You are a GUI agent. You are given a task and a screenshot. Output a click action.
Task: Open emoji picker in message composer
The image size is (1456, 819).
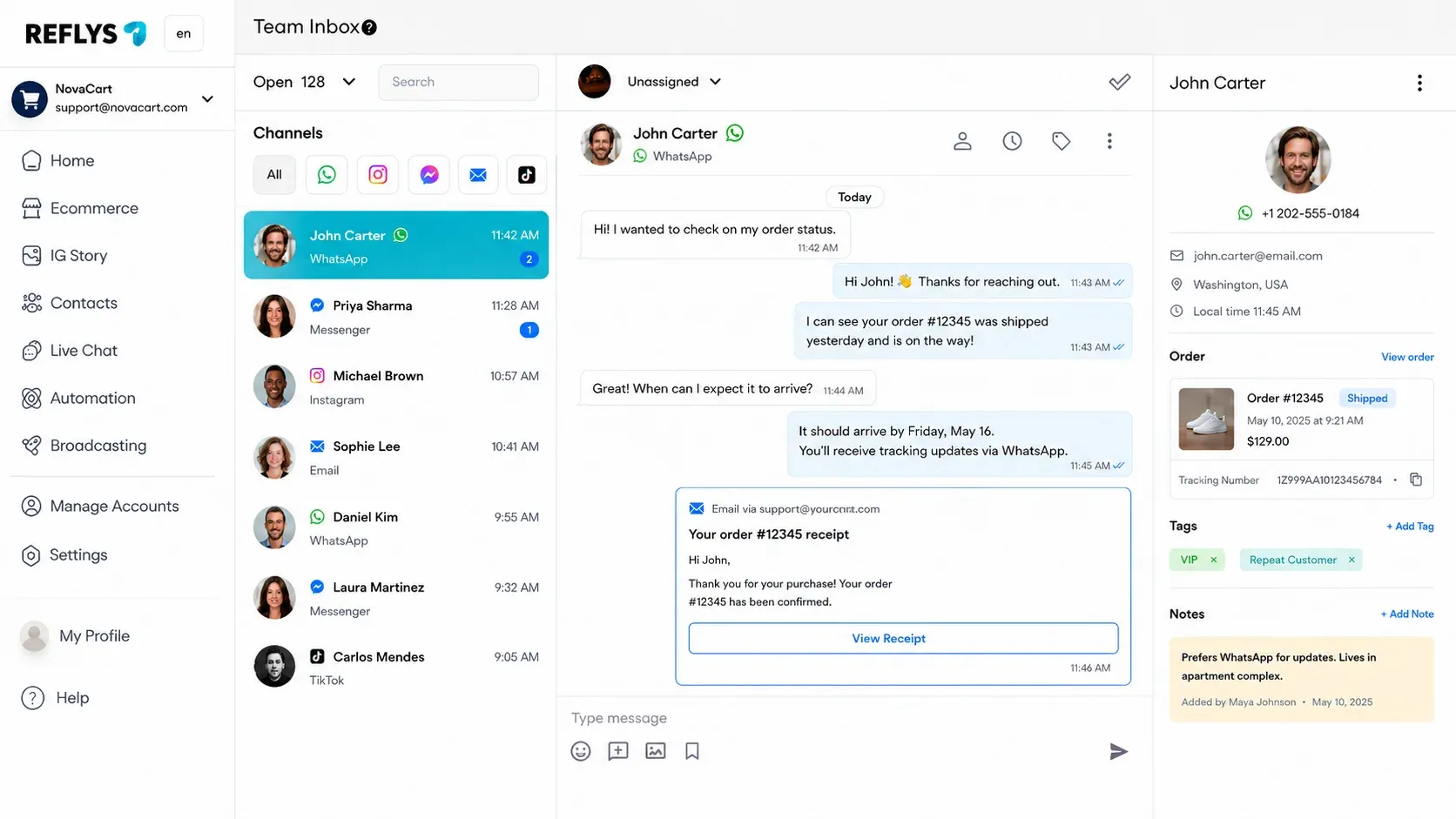click(581, 751)
